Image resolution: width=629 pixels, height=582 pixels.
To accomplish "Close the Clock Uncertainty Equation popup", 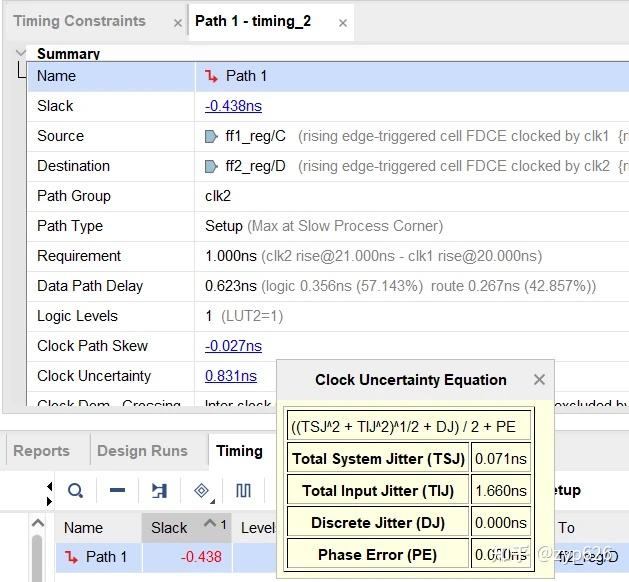I will tap(539, 379).
